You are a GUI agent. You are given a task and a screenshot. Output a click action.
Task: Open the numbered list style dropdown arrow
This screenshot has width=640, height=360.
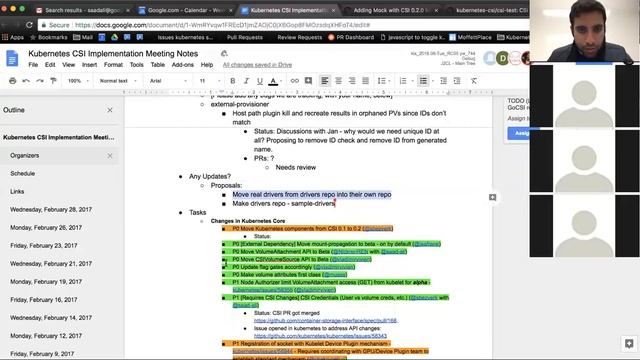click(412, 81)
